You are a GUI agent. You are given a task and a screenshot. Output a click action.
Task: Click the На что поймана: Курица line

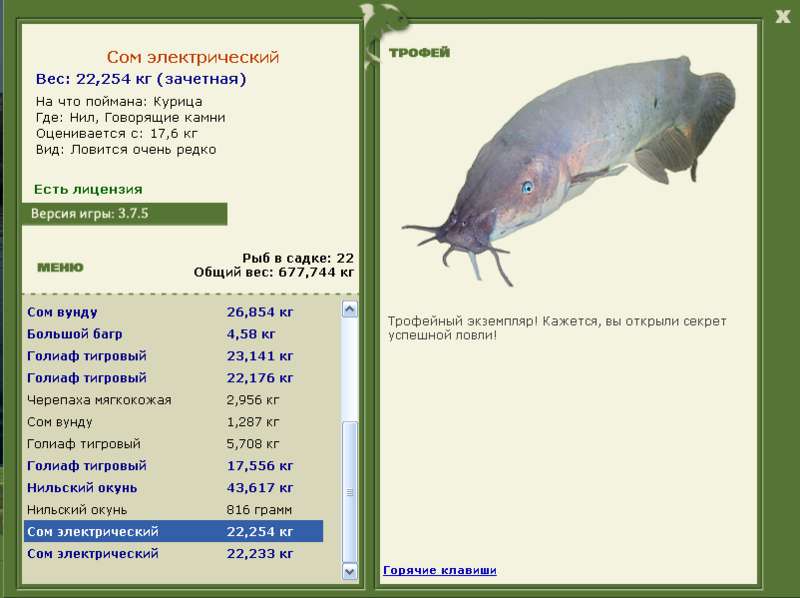(119, 102)
